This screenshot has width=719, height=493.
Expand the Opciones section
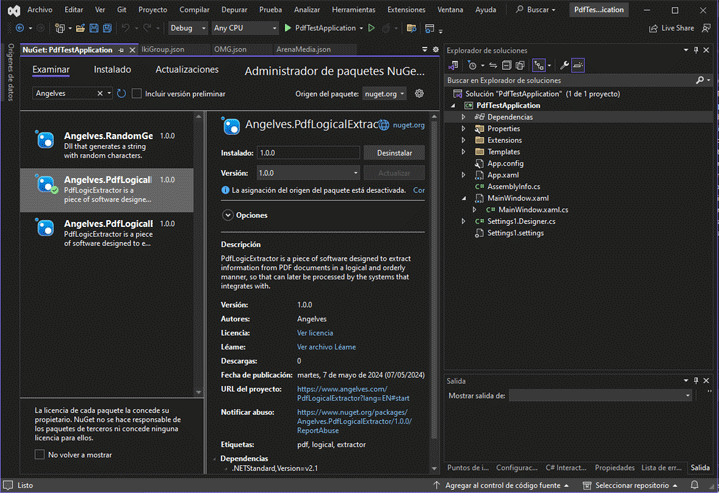pyautogui.click(x=227, y=215)
